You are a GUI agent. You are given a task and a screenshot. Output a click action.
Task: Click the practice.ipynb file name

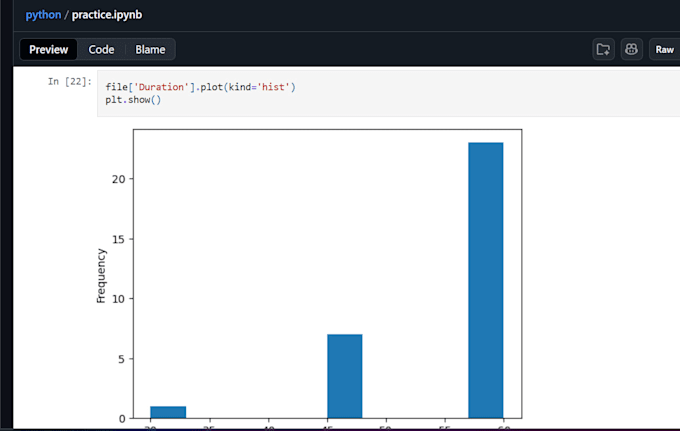click(x=107, y=15)
